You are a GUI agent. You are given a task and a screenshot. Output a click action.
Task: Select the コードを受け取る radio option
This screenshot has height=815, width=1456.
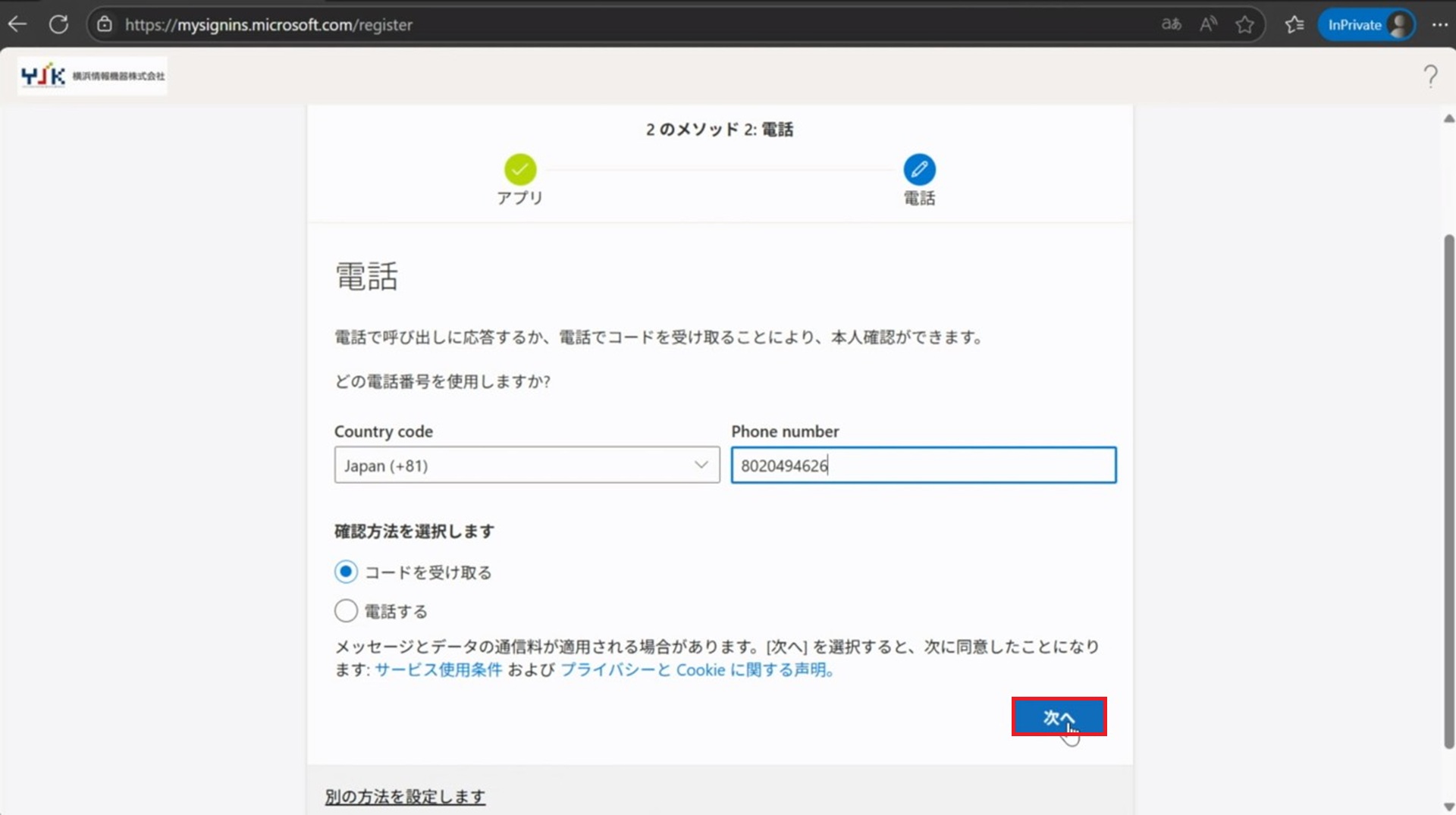(346, 572)
